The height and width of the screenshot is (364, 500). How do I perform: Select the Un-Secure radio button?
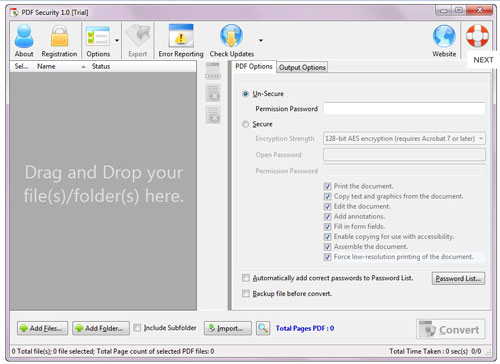tap(246, 94)
